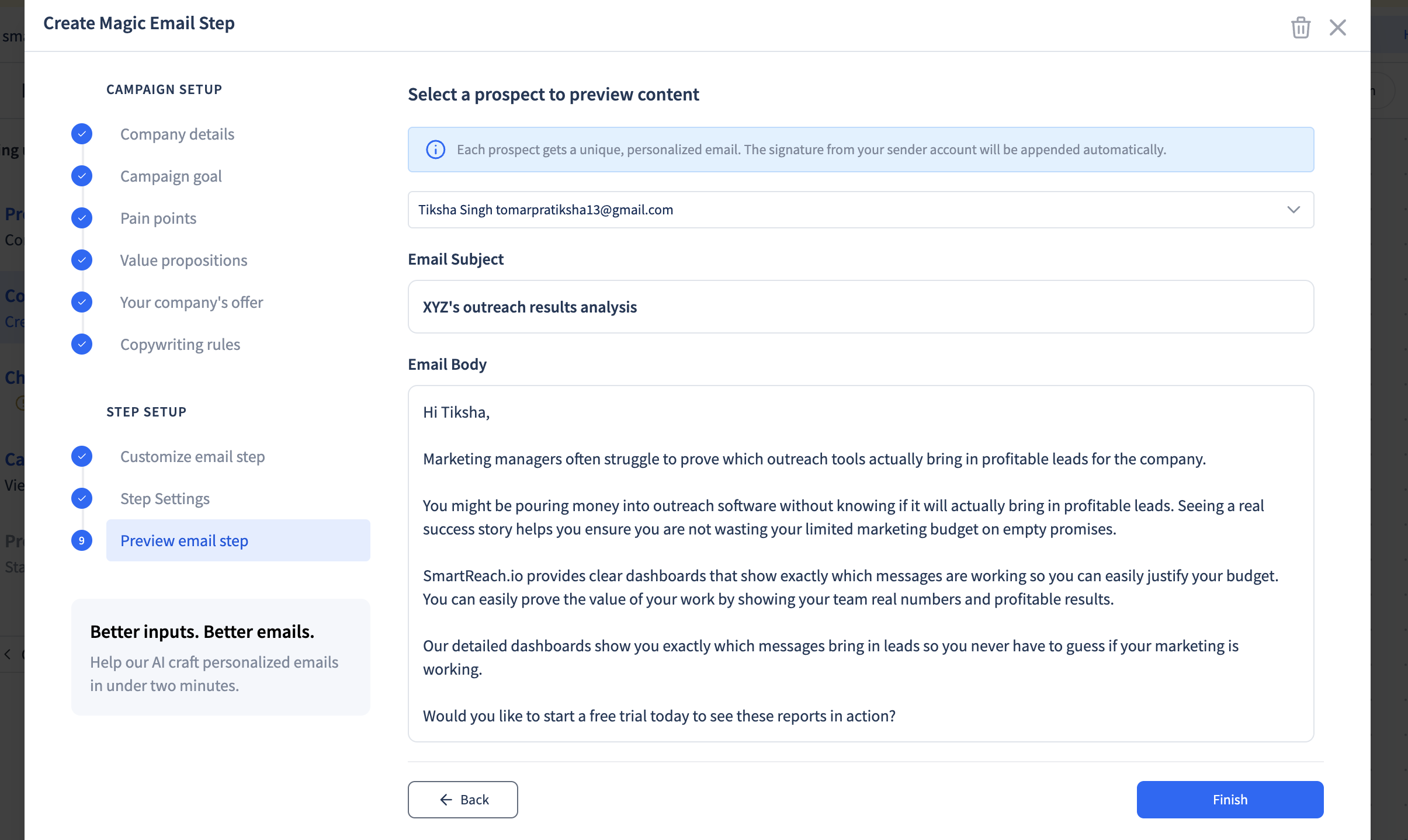Viewport: 1408px width, 840px height.
Task: Click into the Email Subject field
Action: click(860, 307)
